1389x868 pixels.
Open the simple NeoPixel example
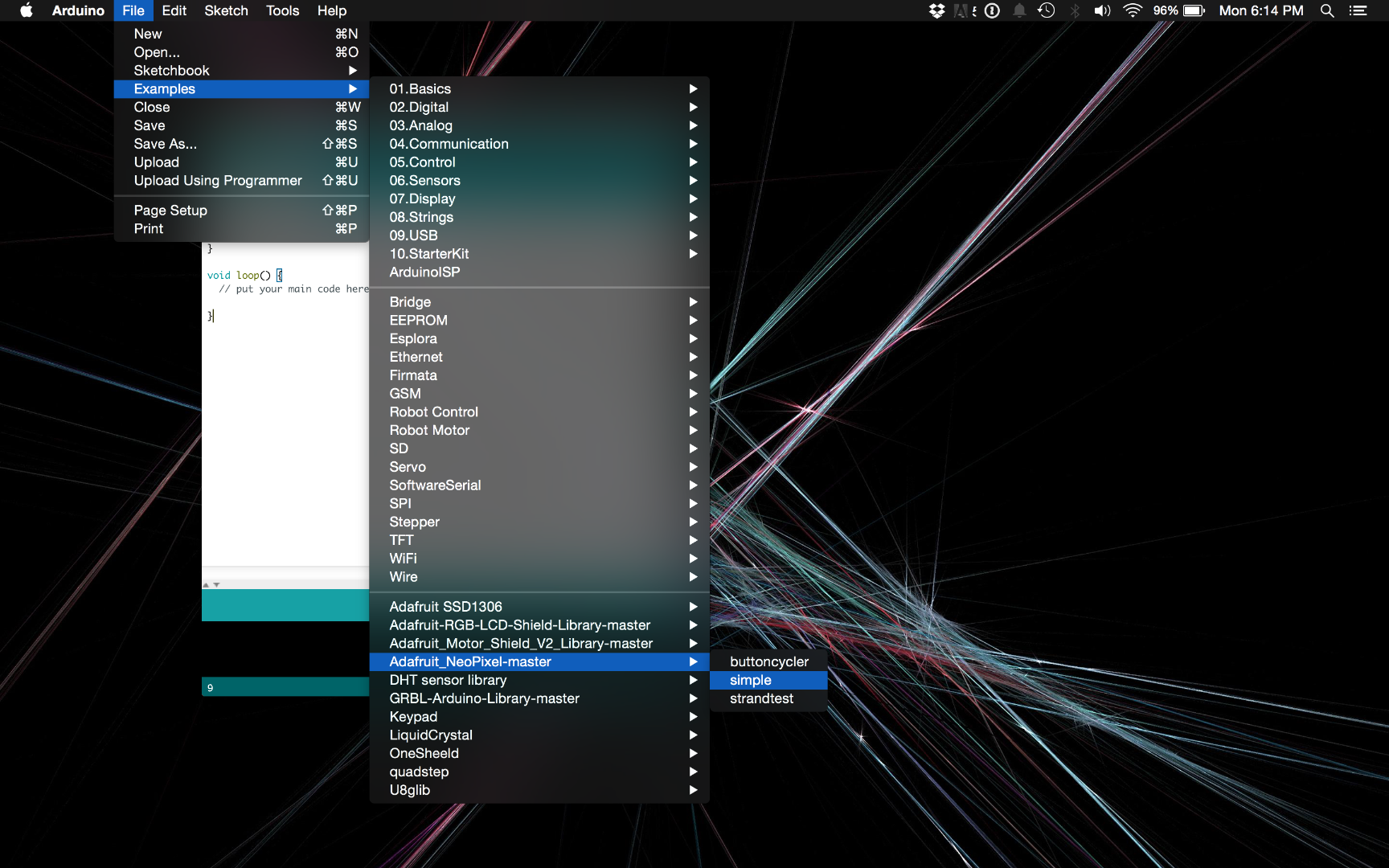[x=768, y=680]
